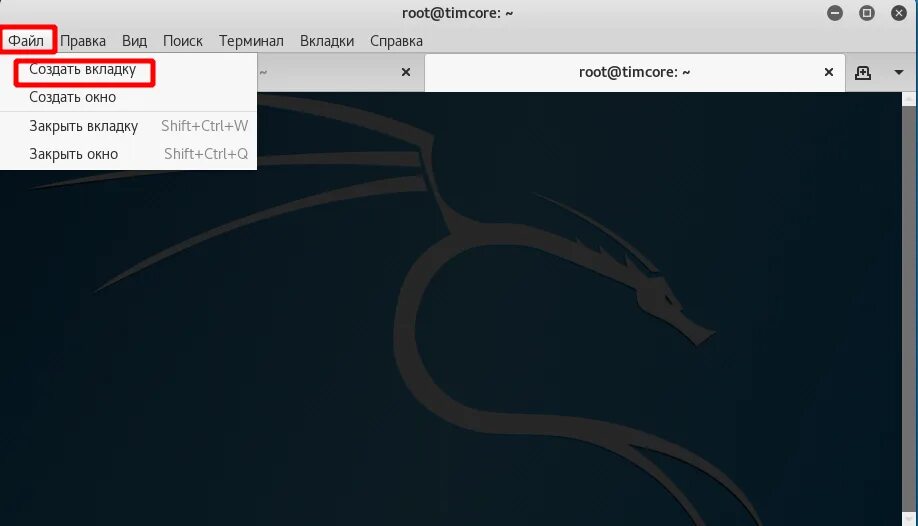The height and width of the screenshot is (526, 918).
Task: Select Закрыть вкладку menu entry
Action: coord(128,126)
